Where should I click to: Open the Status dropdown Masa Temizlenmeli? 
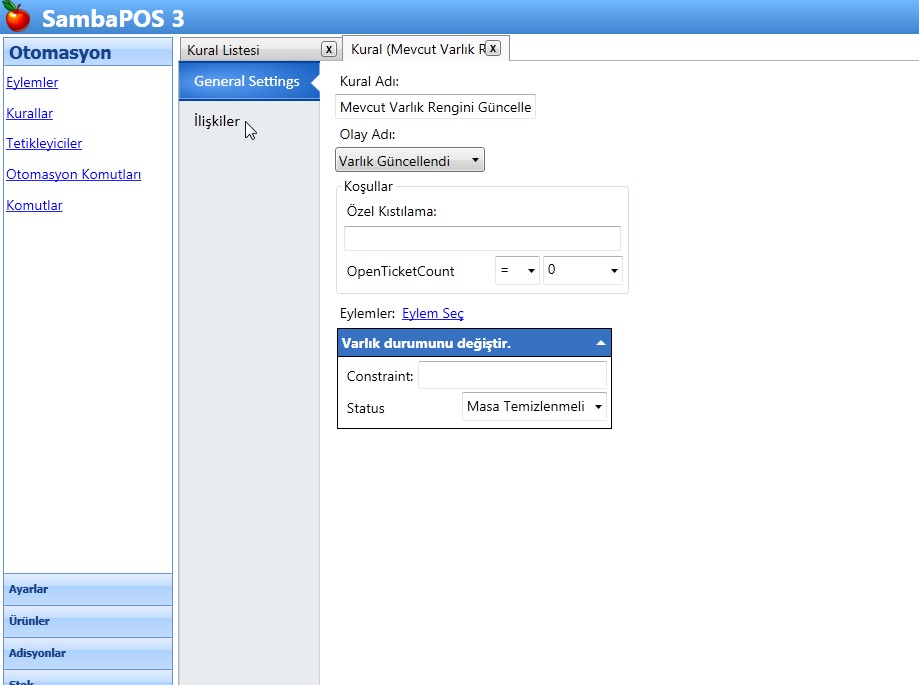point(534,407)
